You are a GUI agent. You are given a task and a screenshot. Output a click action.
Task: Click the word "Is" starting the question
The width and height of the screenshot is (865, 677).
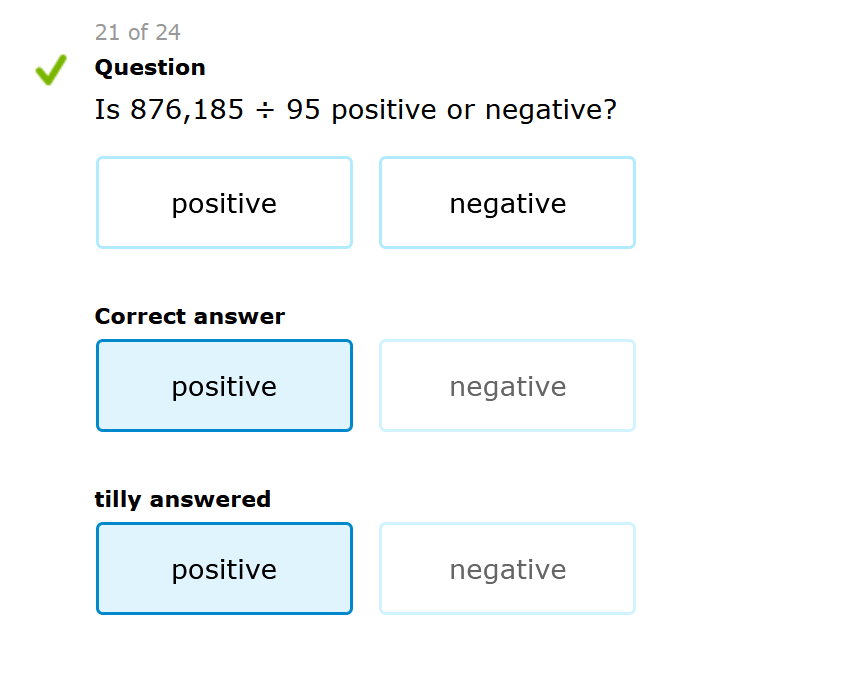click(108, 110)
